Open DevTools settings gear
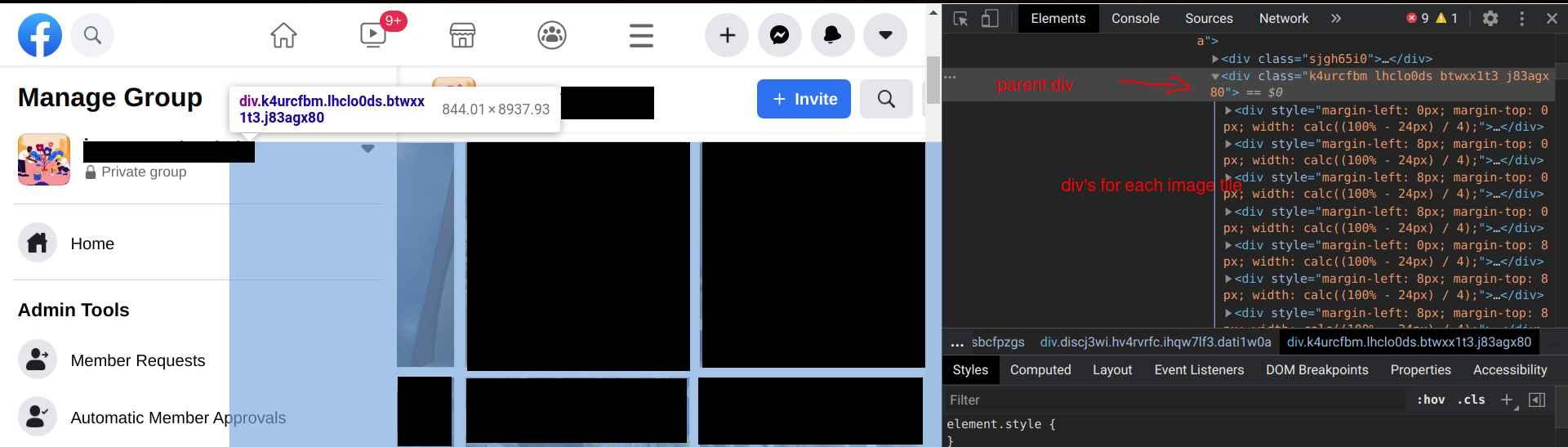The height and width of the screenshot is (447, 1568). (x=1490, y=18)
